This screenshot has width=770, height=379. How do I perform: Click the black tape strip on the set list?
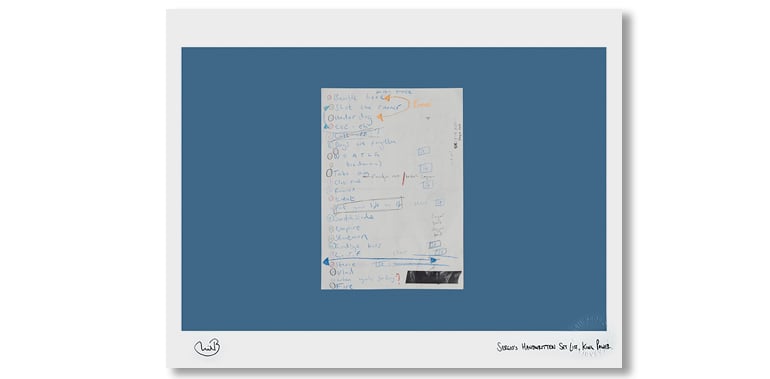(x=434, y=277)
